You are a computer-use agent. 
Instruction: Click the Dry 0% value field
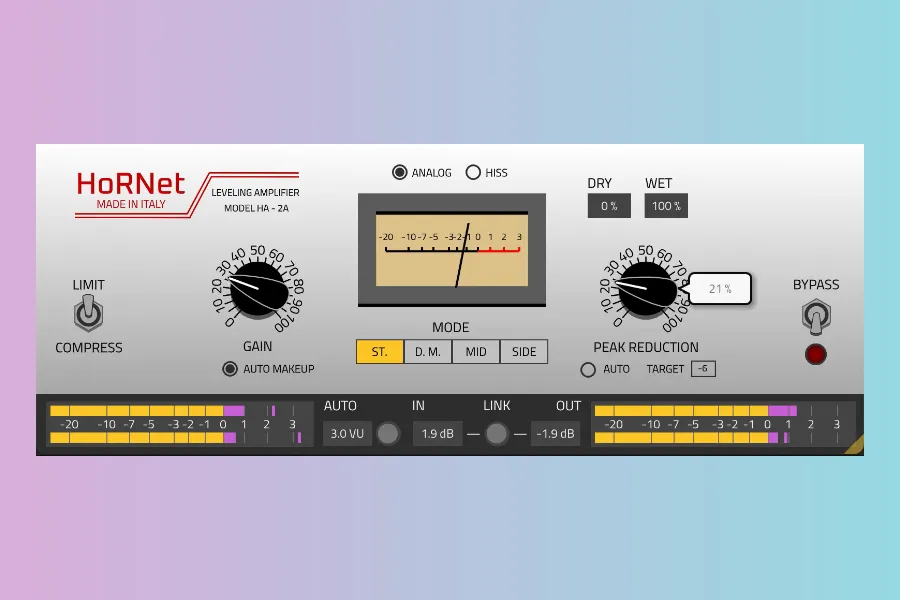[609, 206]
